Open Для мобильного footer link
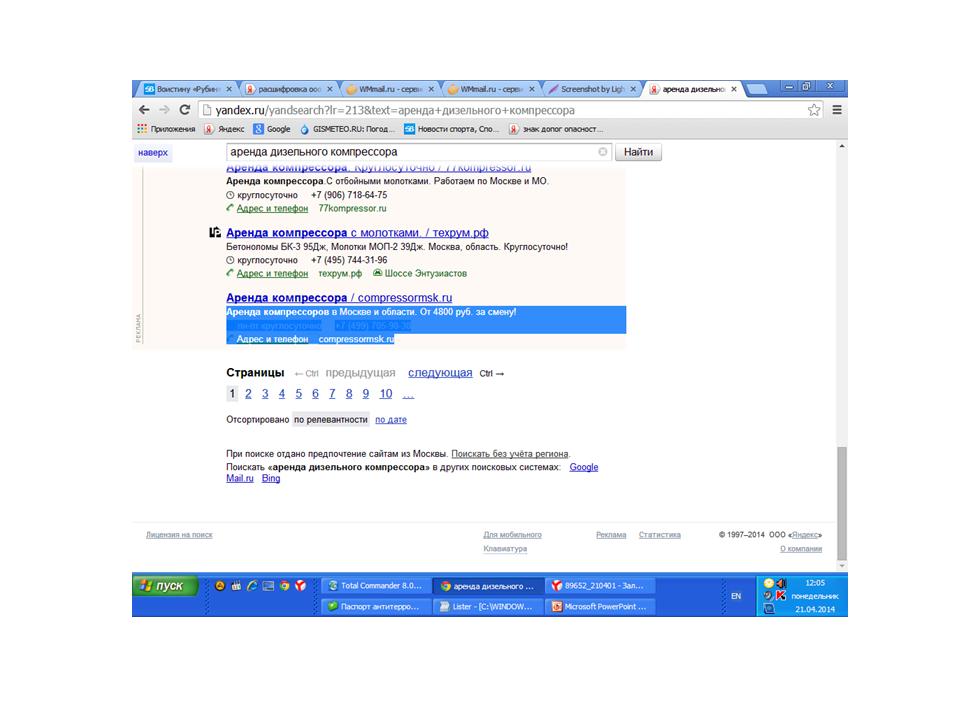Screen dimensions: 960x720 coord(512,534)
